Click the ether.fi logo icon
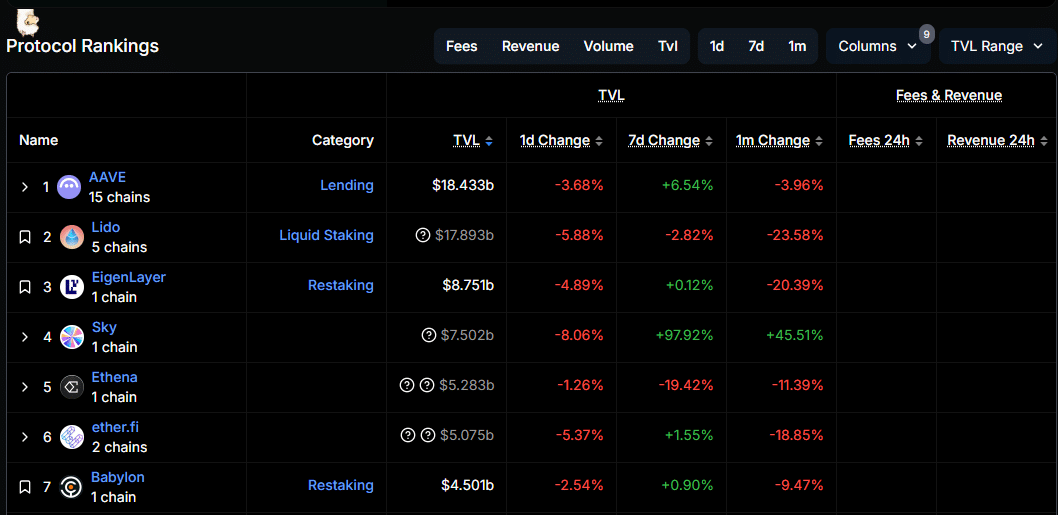This screenshot has height=515, width=1058. [x=72, y=437]
